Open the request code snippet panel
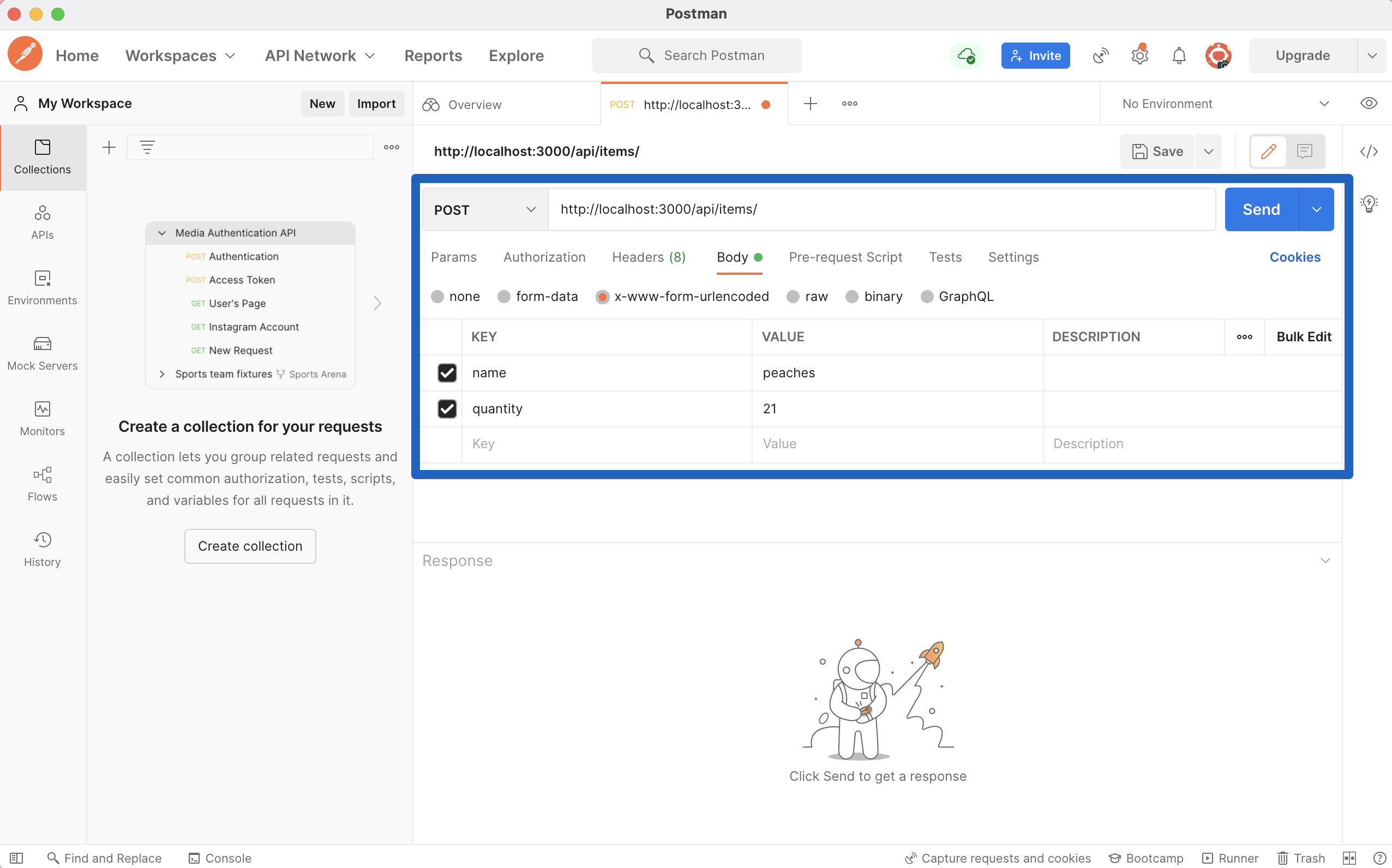Viewport: 1392px width, 868px height. 1370,152
